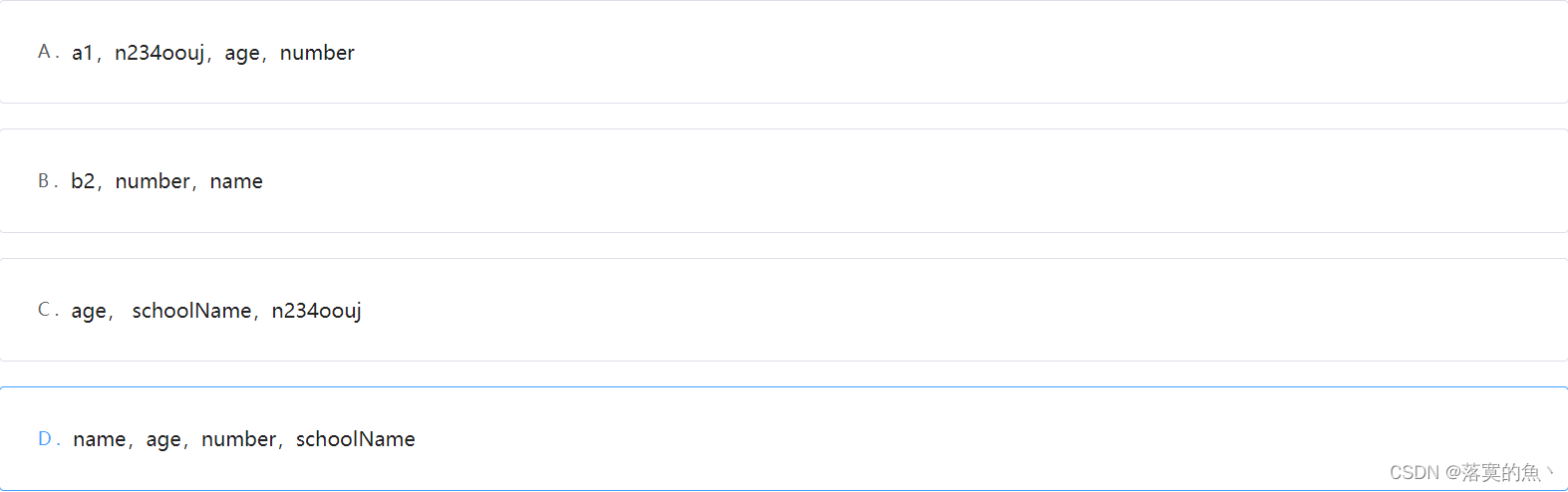Click 'a1' in option A

(82, 53)
